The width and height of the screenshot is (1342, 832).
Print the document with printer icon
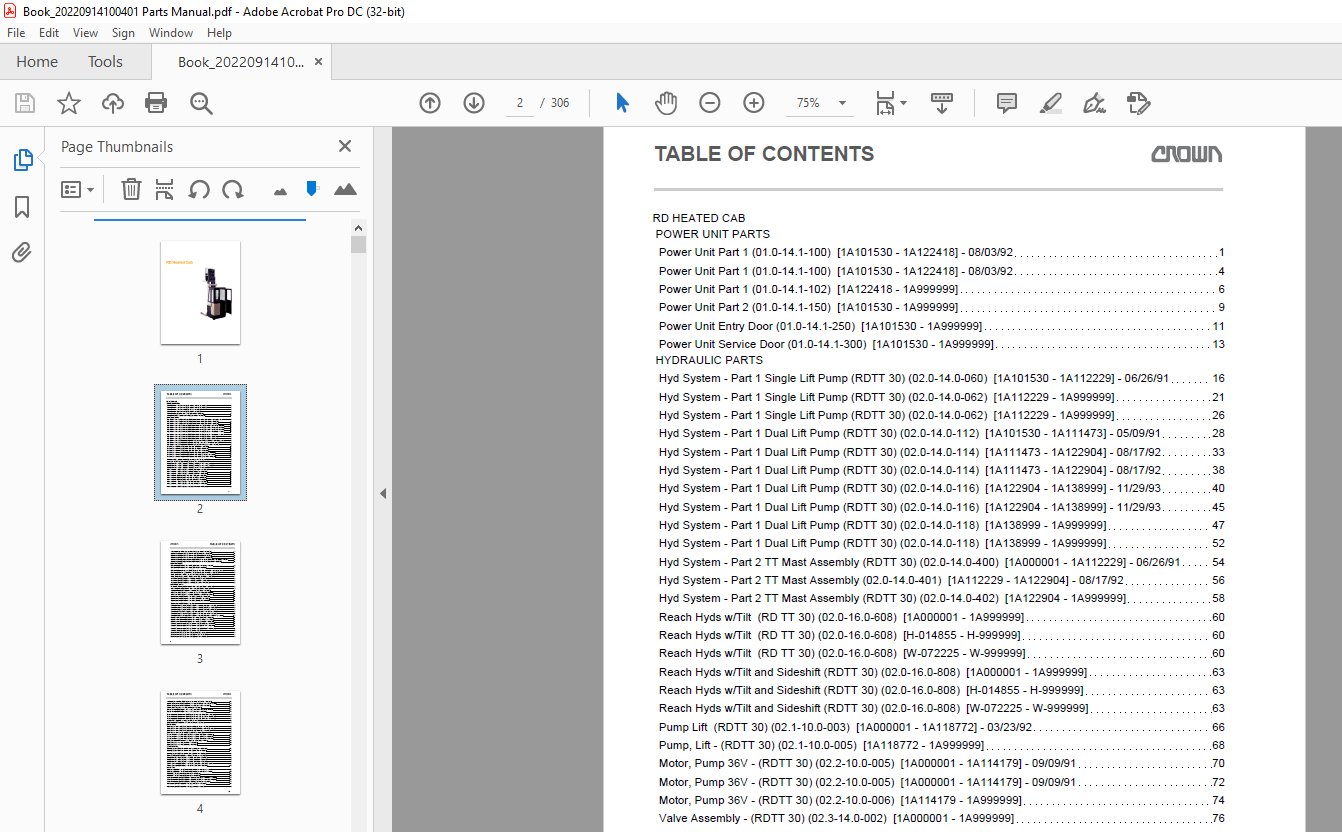point(156,103)
